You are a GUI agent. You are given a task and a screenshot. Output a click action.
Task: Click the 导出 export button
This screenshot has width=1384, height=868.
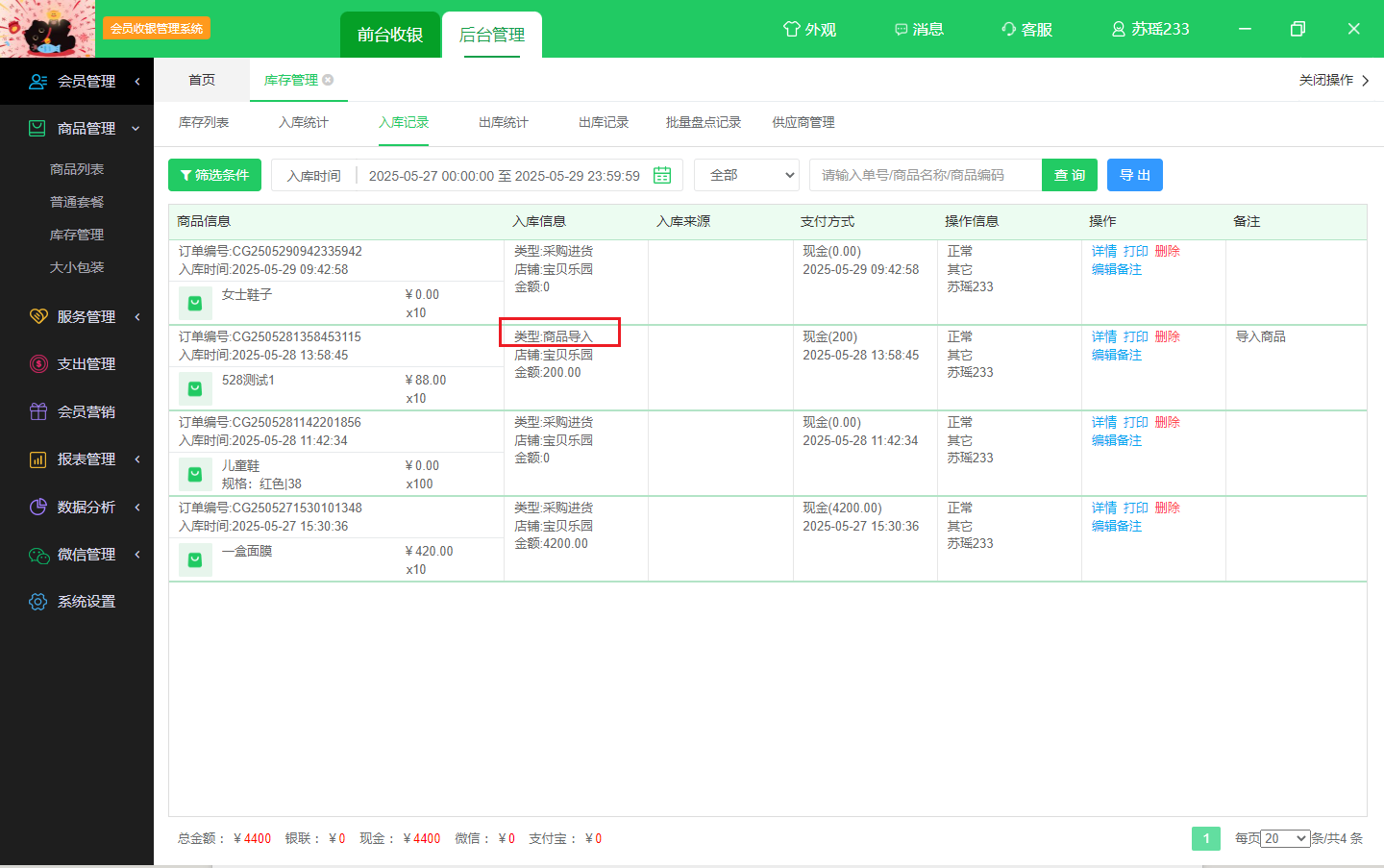(x=1135, y=175)
